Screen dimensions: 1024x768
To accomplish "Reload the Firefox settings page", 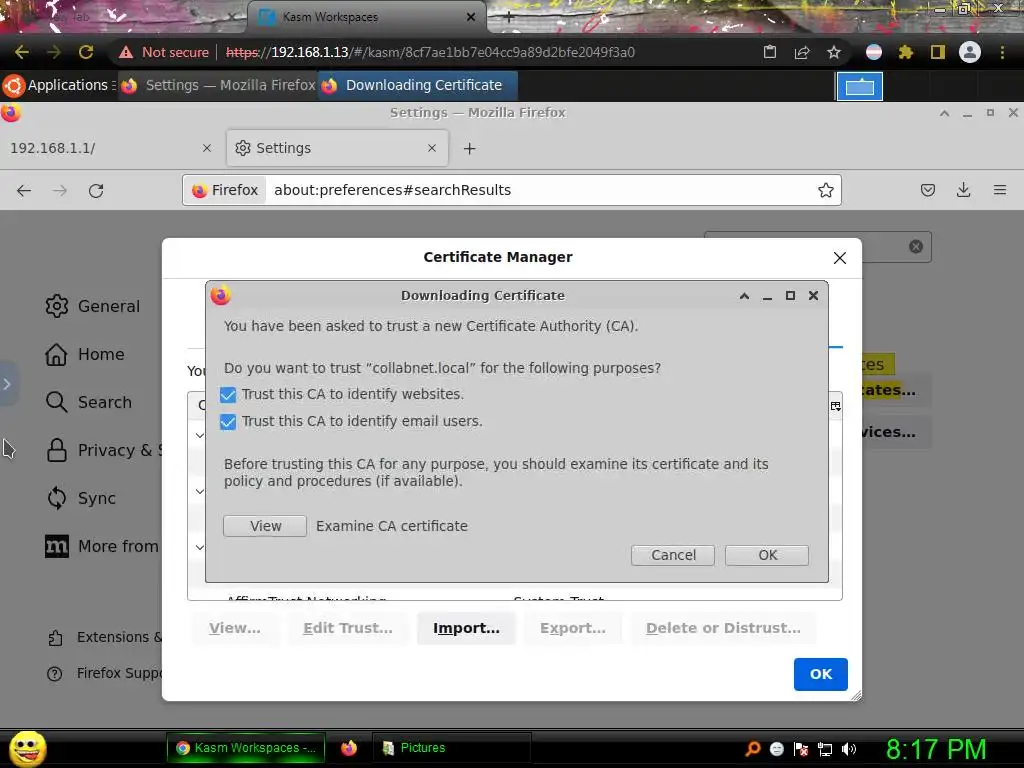I will tap(96, 191).
